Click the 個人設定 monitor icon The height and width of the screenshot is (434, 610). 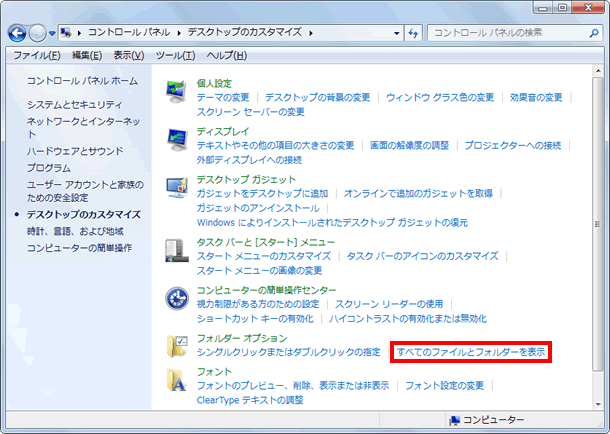pyautogui.click(x=176, y=91)
